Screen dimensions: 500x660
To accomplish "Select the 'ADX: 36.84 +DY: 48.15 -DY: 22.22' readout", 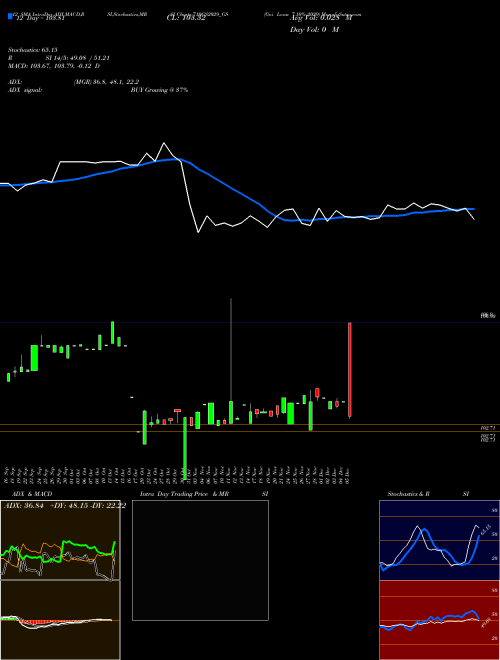I will pos(65,506).
